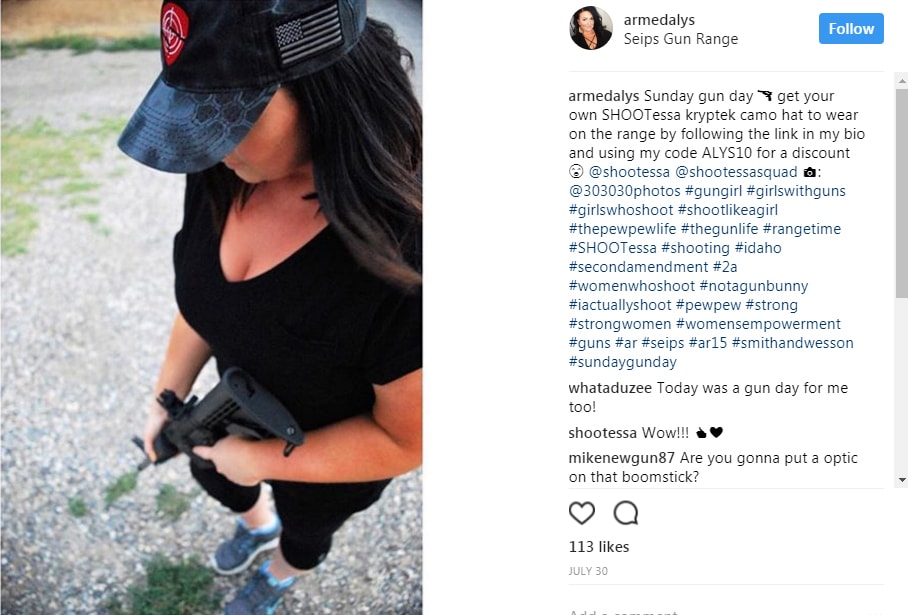Screen dimensions: 908x615
Task: Open the armedalys username at the top
Action: click(659, 20)
